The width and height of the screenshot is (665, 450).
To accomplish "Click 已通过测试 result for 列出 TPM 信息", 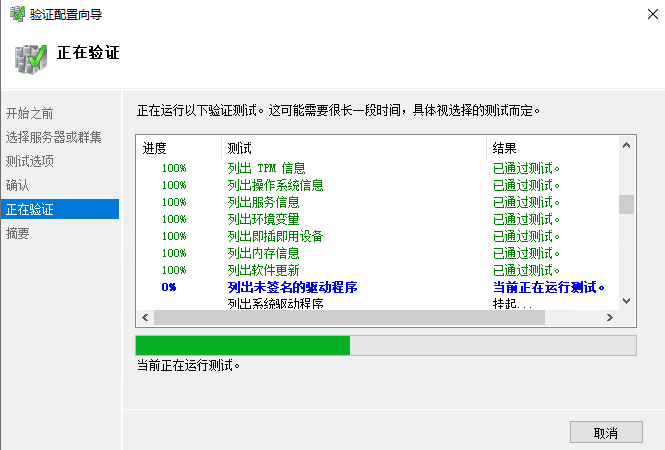I will [x=526, y=168].
